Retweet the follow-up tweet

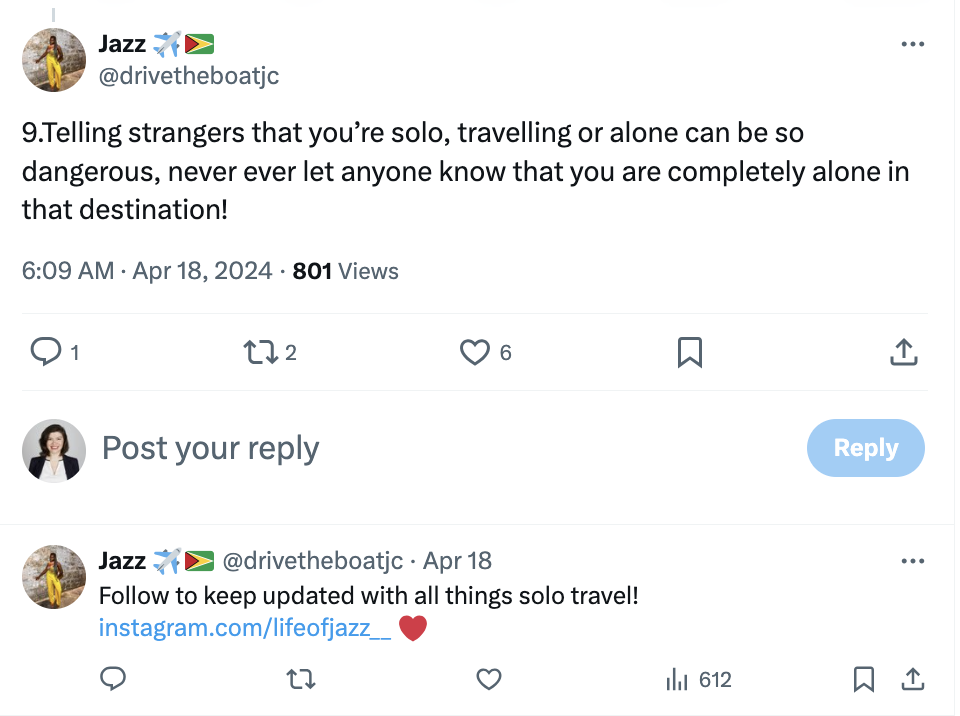click(x=301, y=679)
